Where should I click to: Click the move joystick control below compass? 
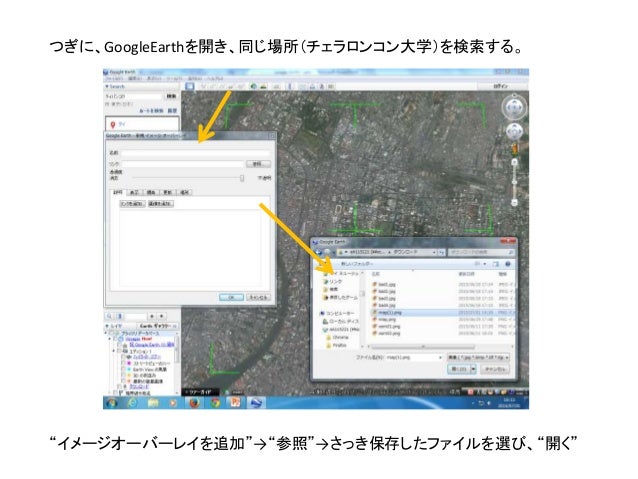pos(514,132)
